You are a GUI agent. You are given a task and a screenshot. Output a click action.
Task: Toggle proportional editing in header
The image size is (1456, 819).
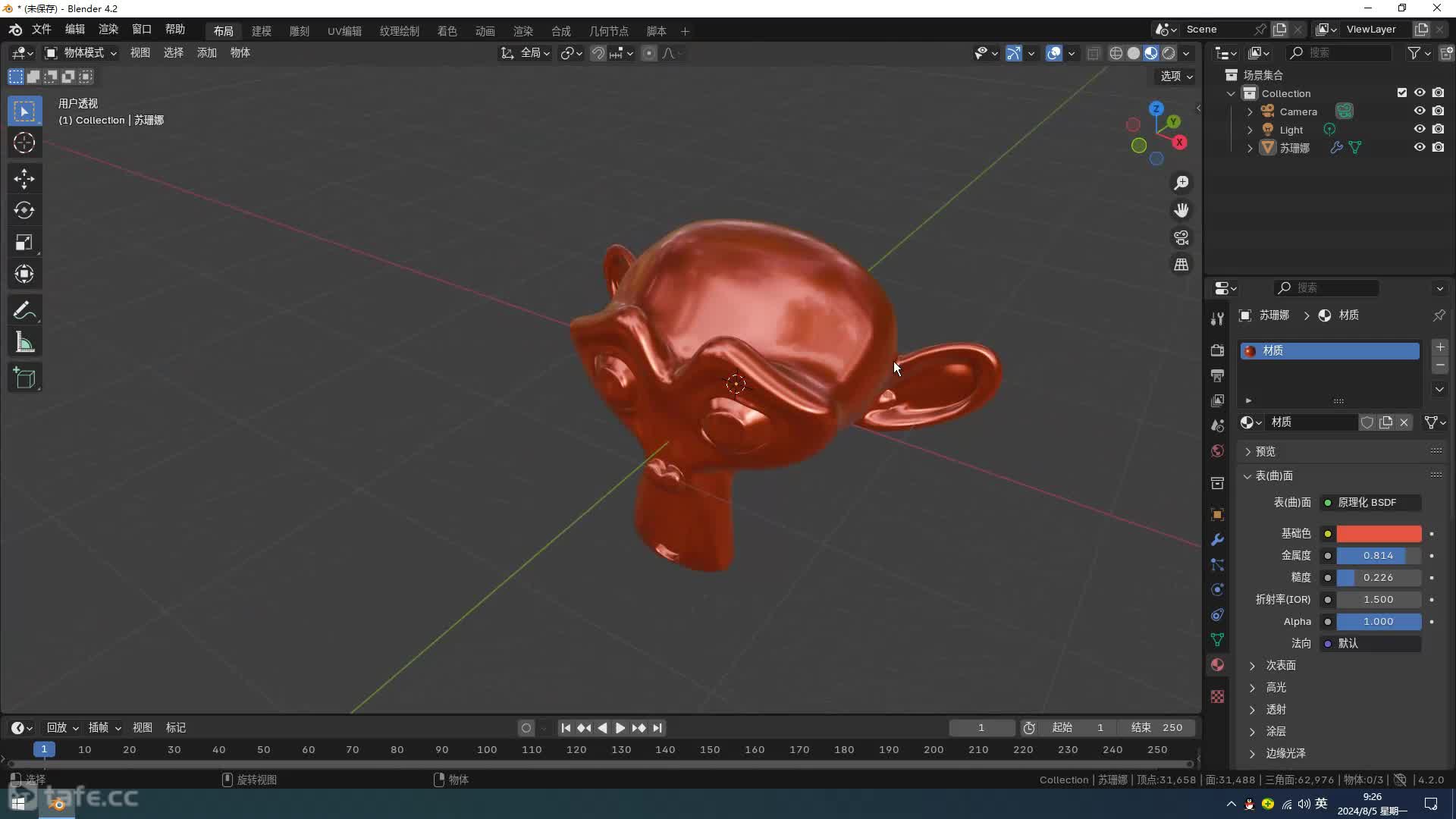pos(649,53)
